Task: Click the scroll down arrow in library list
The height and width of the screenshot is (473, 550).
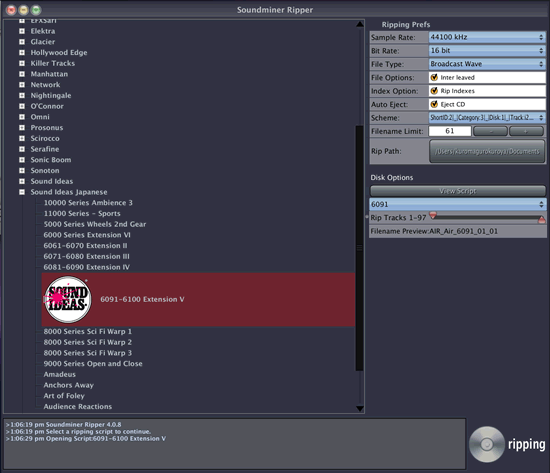Action: click(360, 408)
